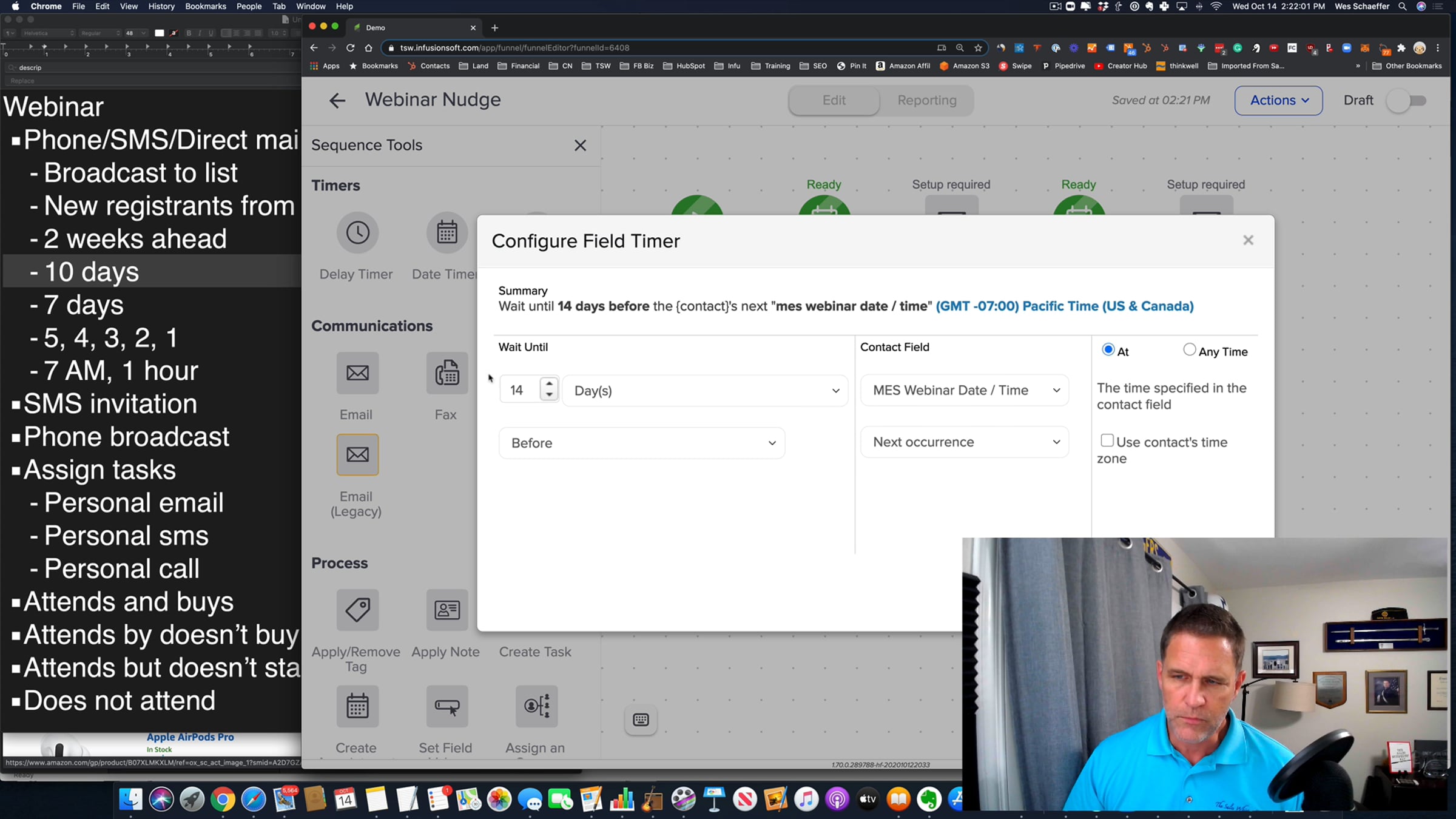Select the Delay Timer icon
Image resolution: width=1456 pixels, height=819 pixels.
point(357,233)
